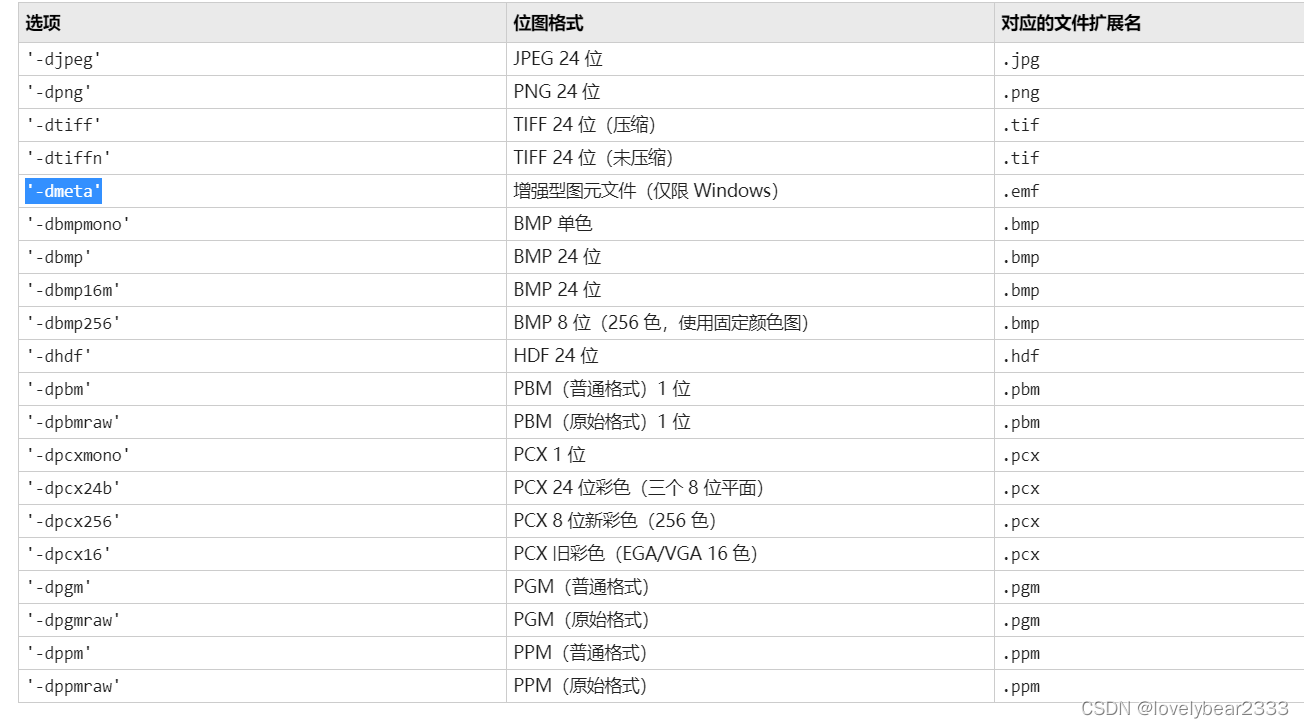1304x728 pixels.
Task: Click the '增强型图元文件（仅限 Windows）' format cell
Action: click(646, 191)
